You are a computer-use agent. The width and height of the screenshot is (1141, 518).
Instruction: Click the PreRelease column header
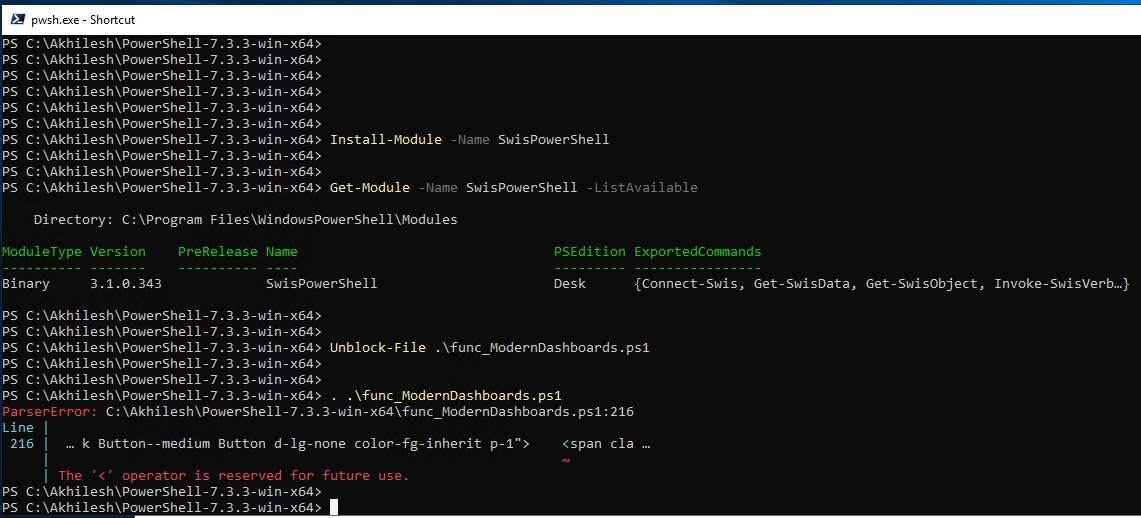tap(218, 252)
